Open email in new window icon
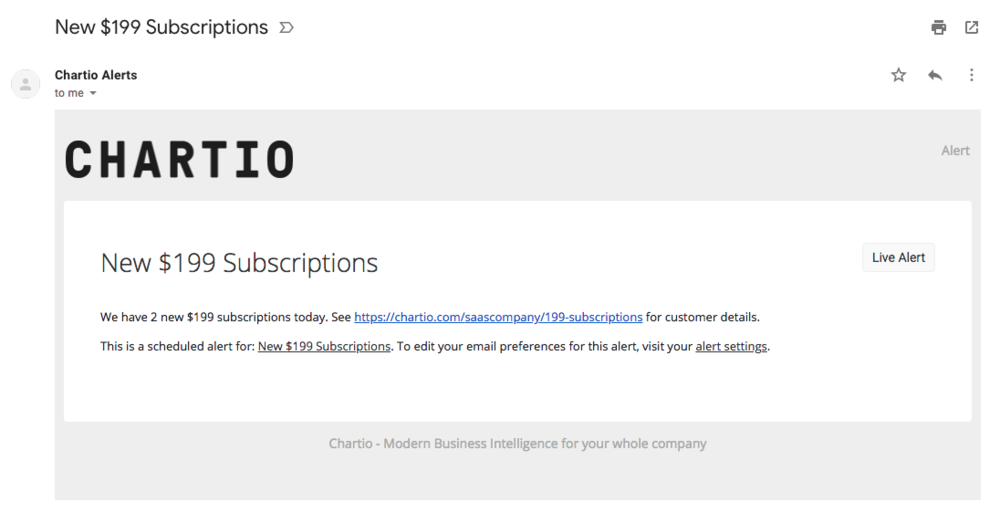This screenshot has height=523, width=1000. [971, 27]
